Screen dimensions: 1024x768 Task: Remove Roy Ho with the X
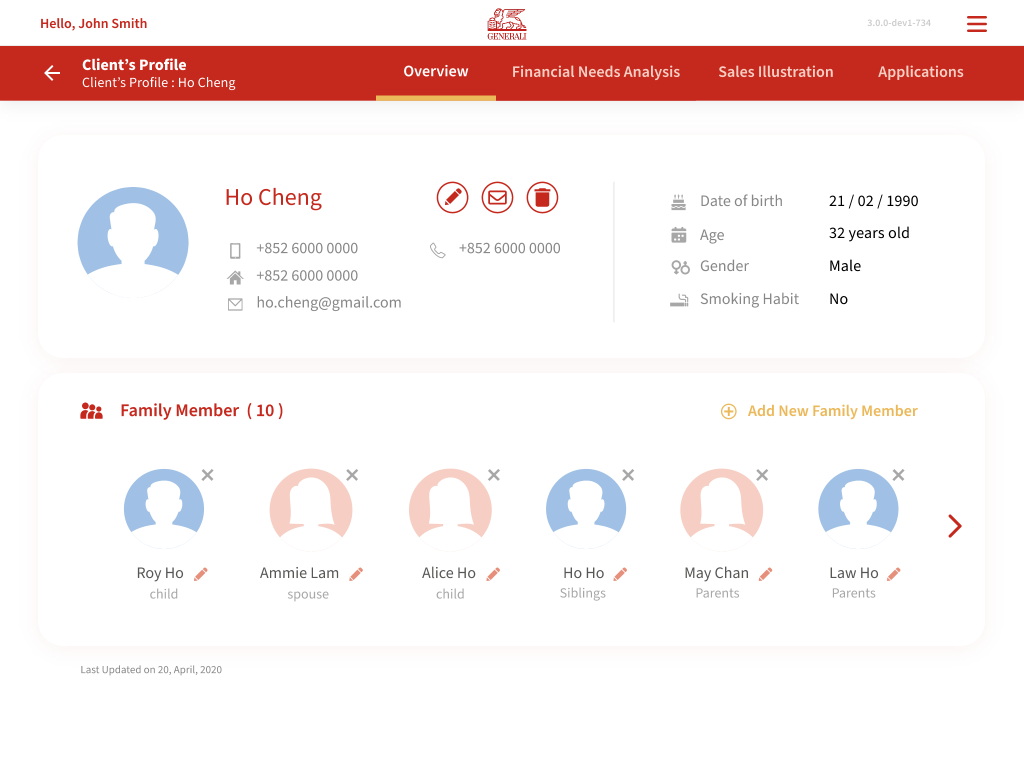(208, 475)
